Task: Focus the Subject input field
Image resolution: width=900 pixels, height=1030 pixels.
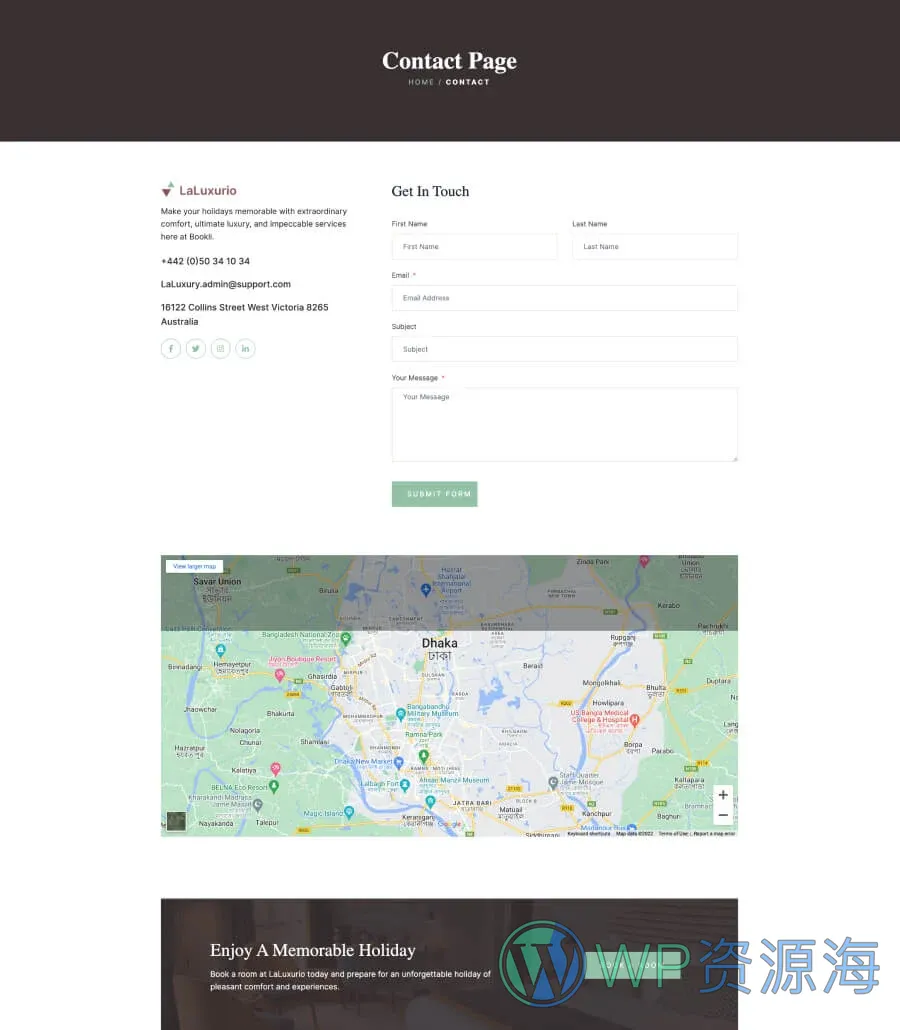Action: (564, 349)
